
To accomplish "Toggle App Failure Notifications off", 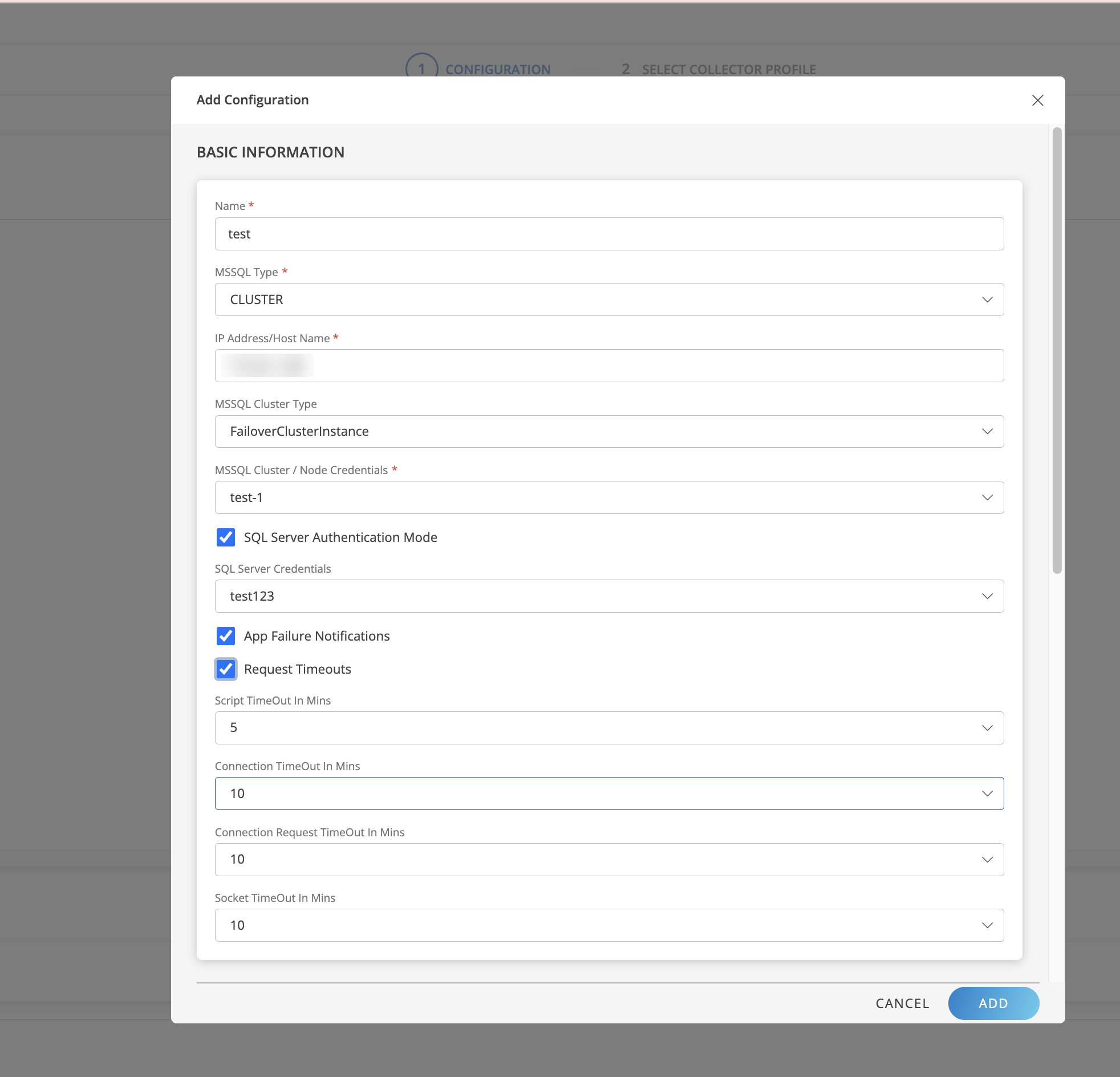I will pos(226,636).
